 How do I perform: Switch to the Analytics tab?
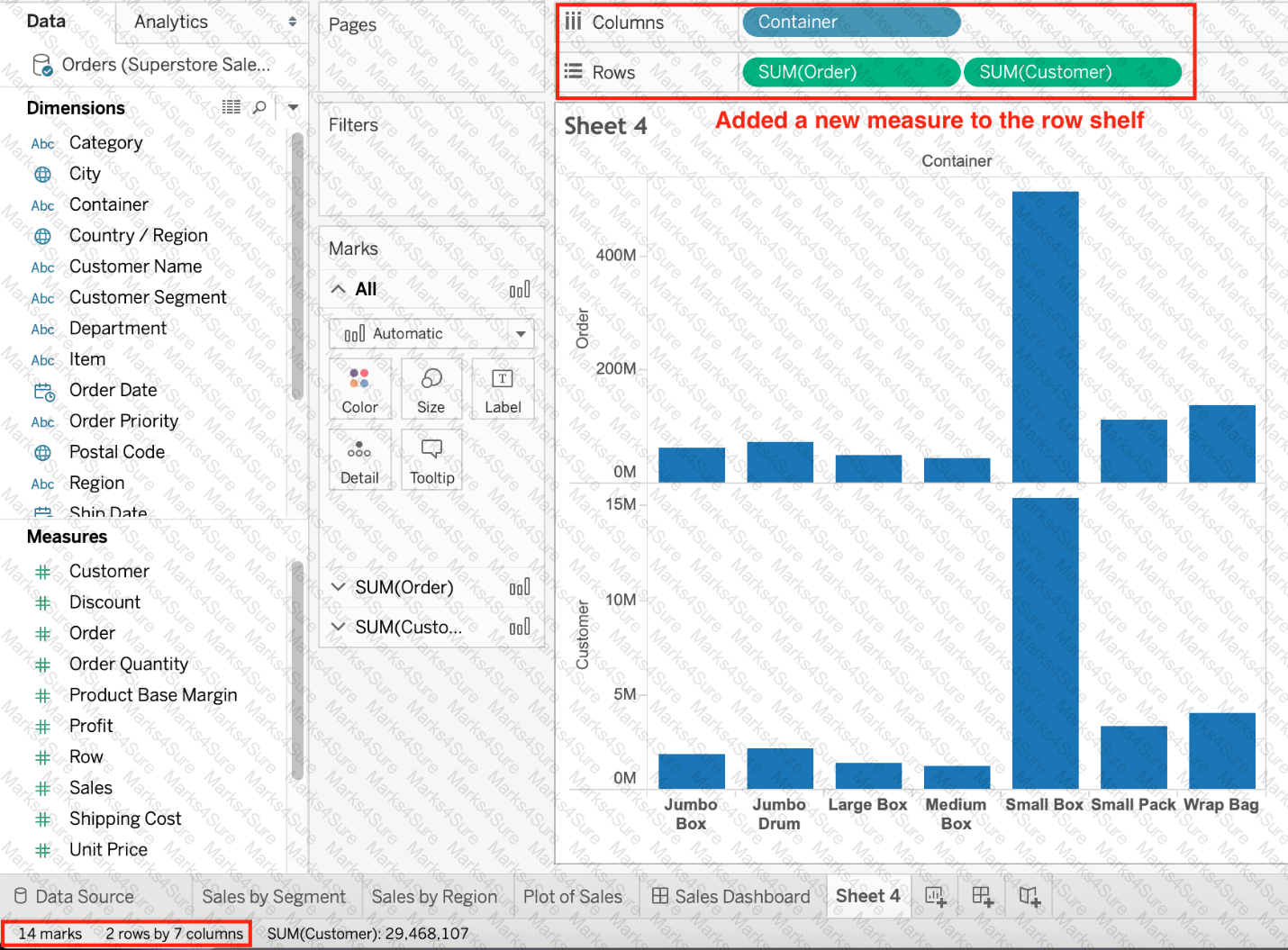click(211, 22)
